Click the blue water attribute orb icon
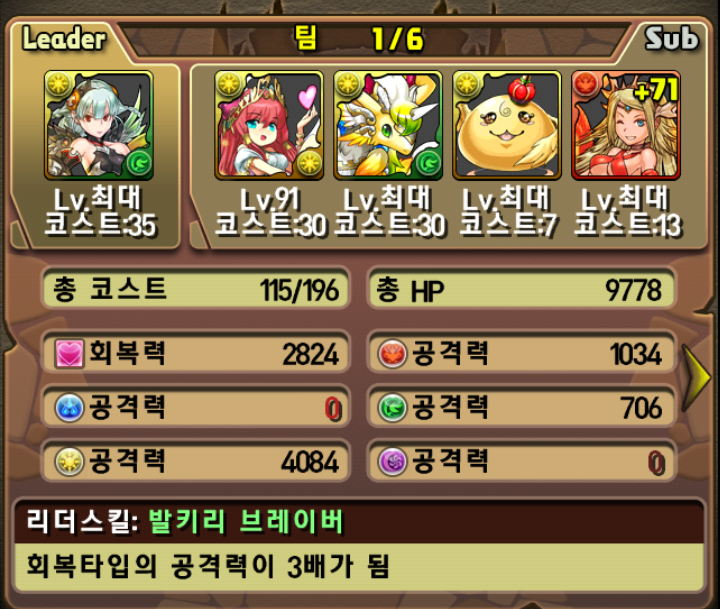Image resolution: width=720 pixels, height=609 pixels. (x=69, y=408)
